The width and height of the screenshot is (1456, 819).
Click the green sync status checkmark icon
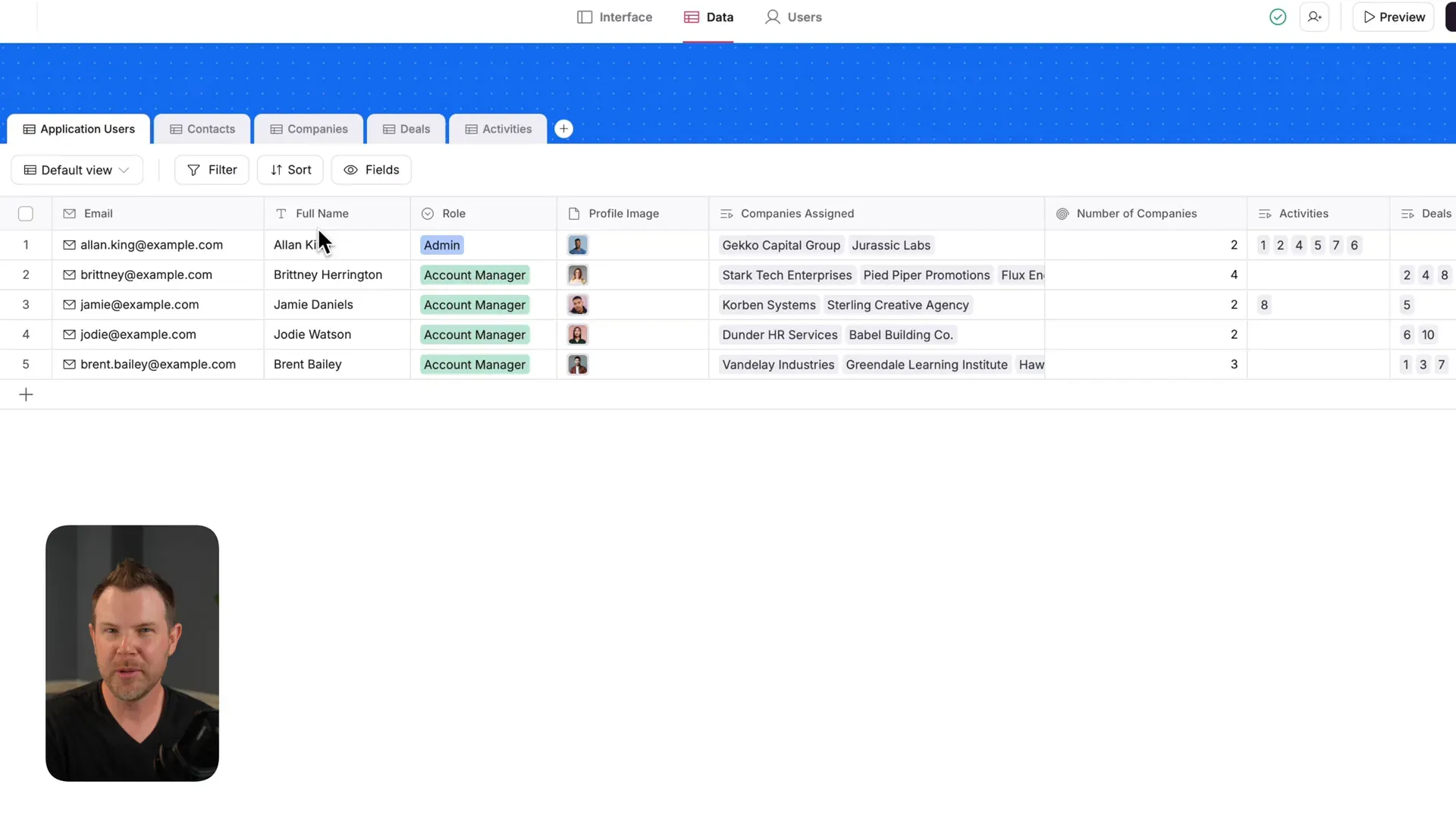pyautogui.click(x=1278, y=17)
